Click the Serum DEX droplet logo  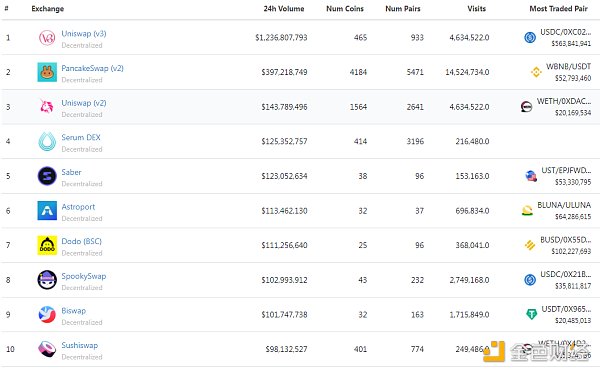47,141
